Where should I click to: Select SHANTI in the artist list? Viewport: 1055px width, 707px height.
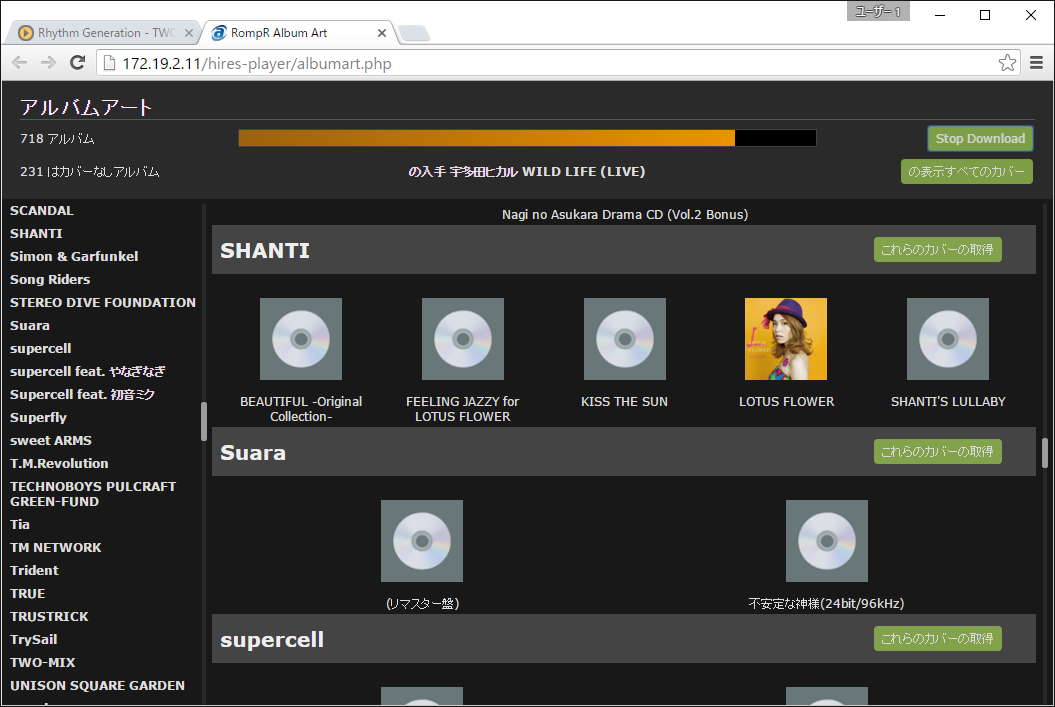click(36, 233)
